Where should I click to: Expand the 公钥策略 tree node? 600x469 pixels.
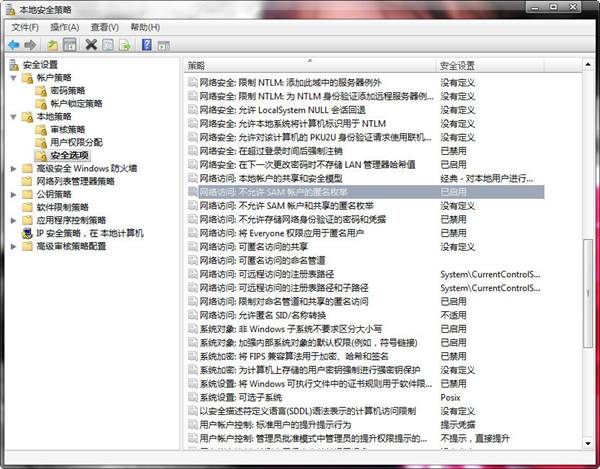pyautogui.click(x=13, y=194)
